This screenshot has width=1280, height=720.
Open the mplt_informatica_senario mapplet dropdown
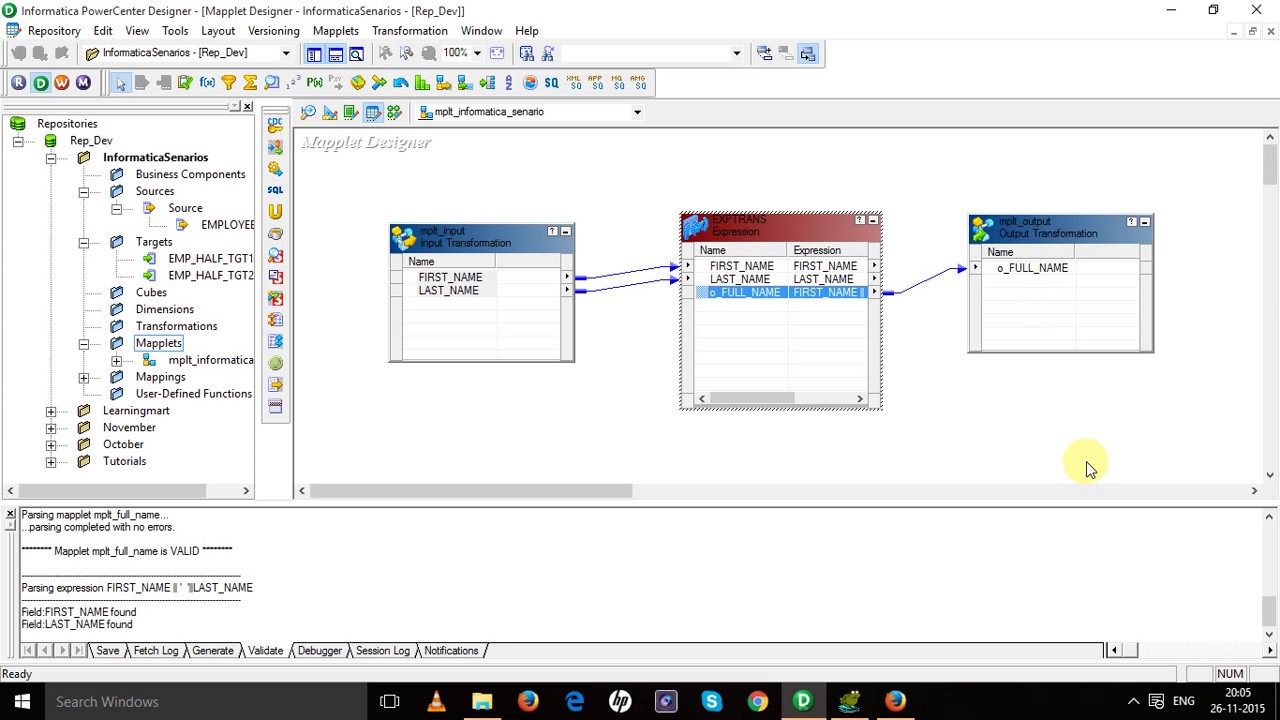point(637,112)
